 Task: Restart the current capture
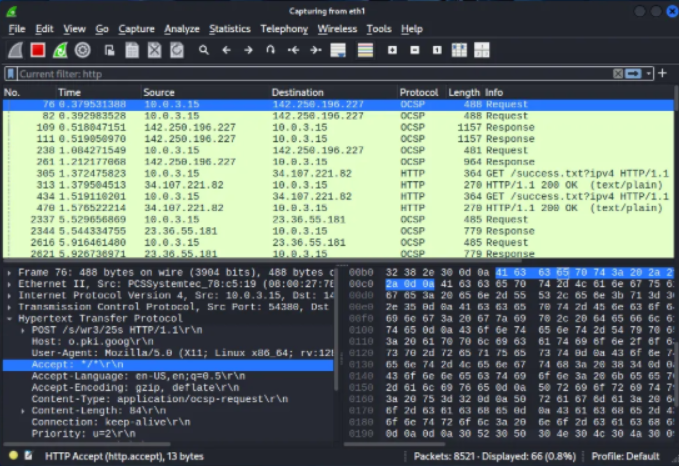tap(59, 49)
